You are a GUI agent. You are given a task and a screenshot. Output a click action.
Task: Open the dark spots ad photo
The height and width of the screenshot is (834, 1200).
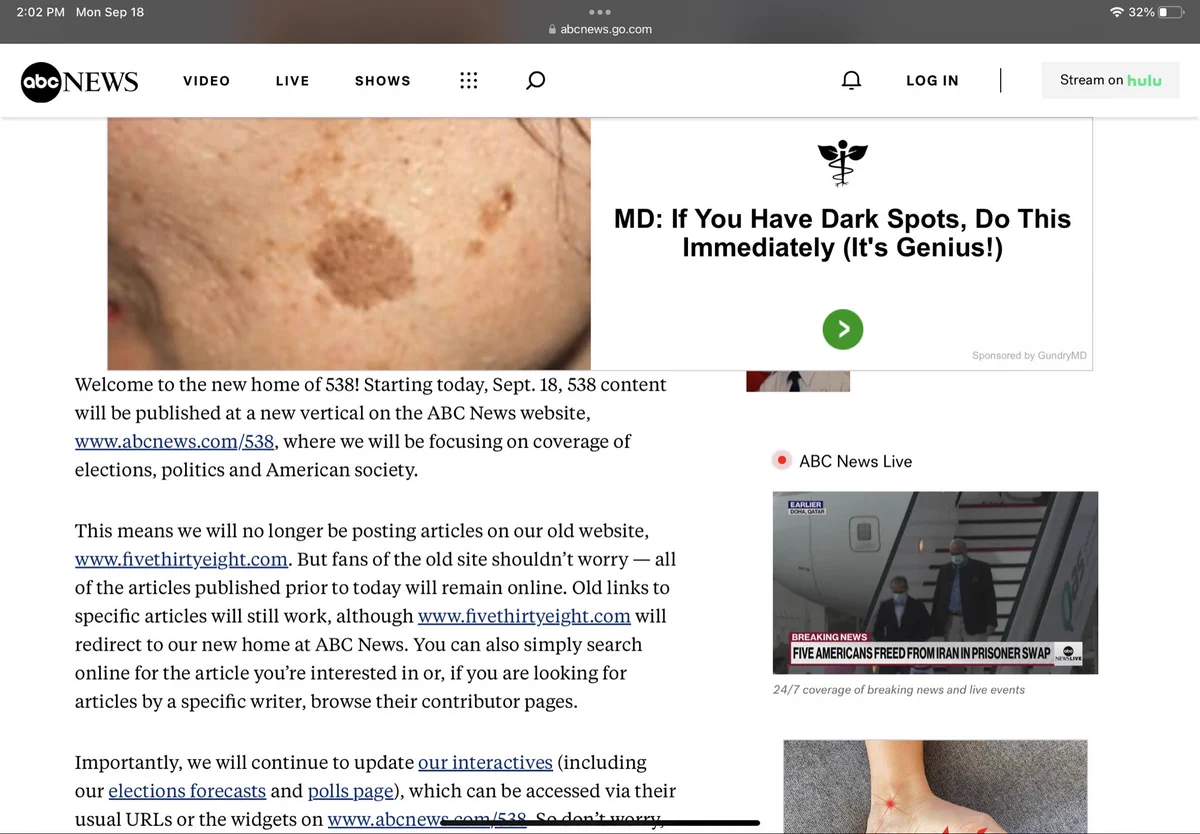pyautogui.click(x=349, y=244)
